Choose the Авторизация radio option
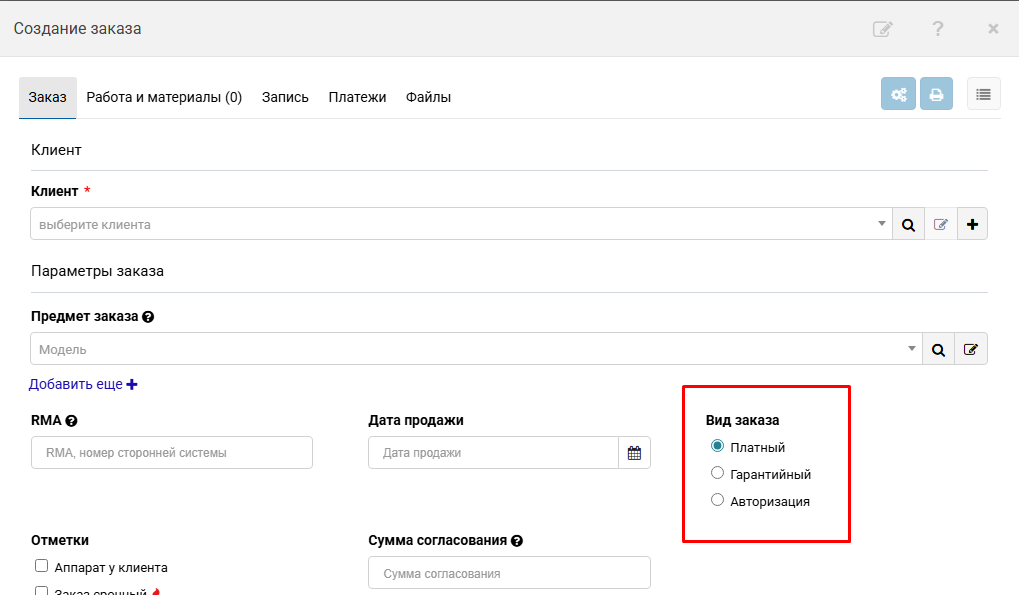Viewport: 1019px width, 595px height. click(x=717, y=501)
